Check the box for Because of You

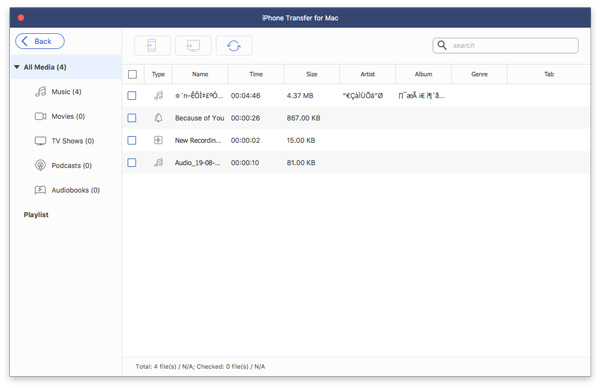point(132,118)
